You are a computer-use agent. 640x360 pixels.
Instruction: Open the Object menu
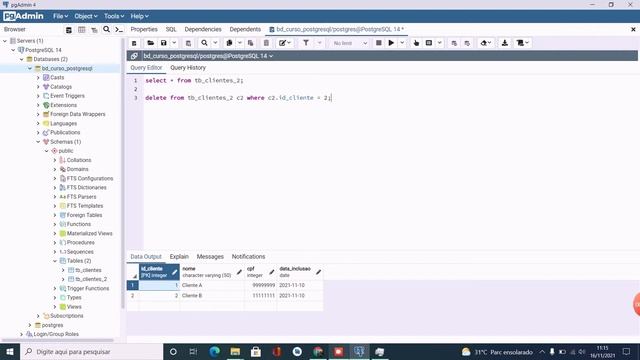click(86, 16)
